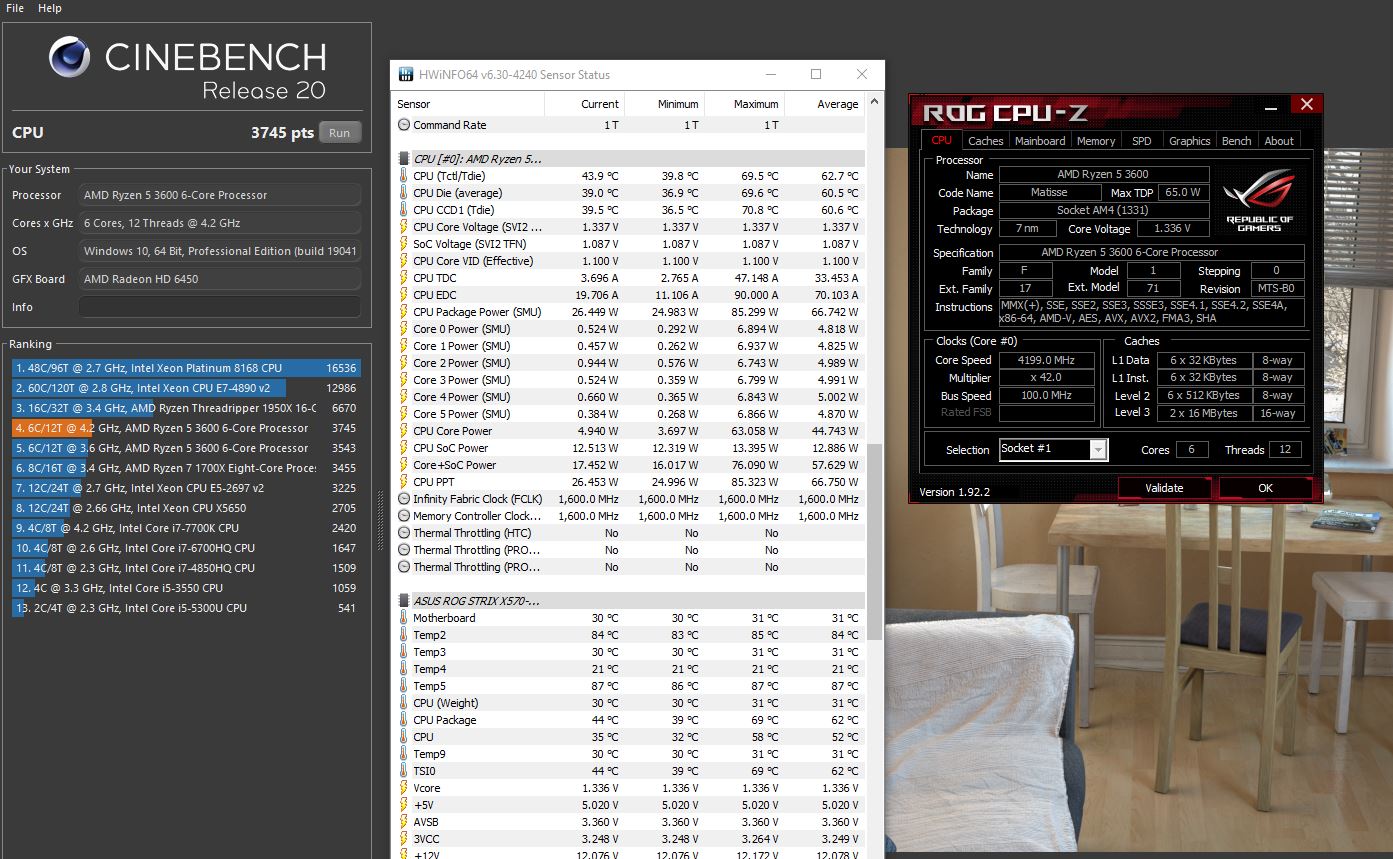Select the Core+SoC Power sensor row
The height and width of the screenshot is (859, 1393).
click(628, 465)
